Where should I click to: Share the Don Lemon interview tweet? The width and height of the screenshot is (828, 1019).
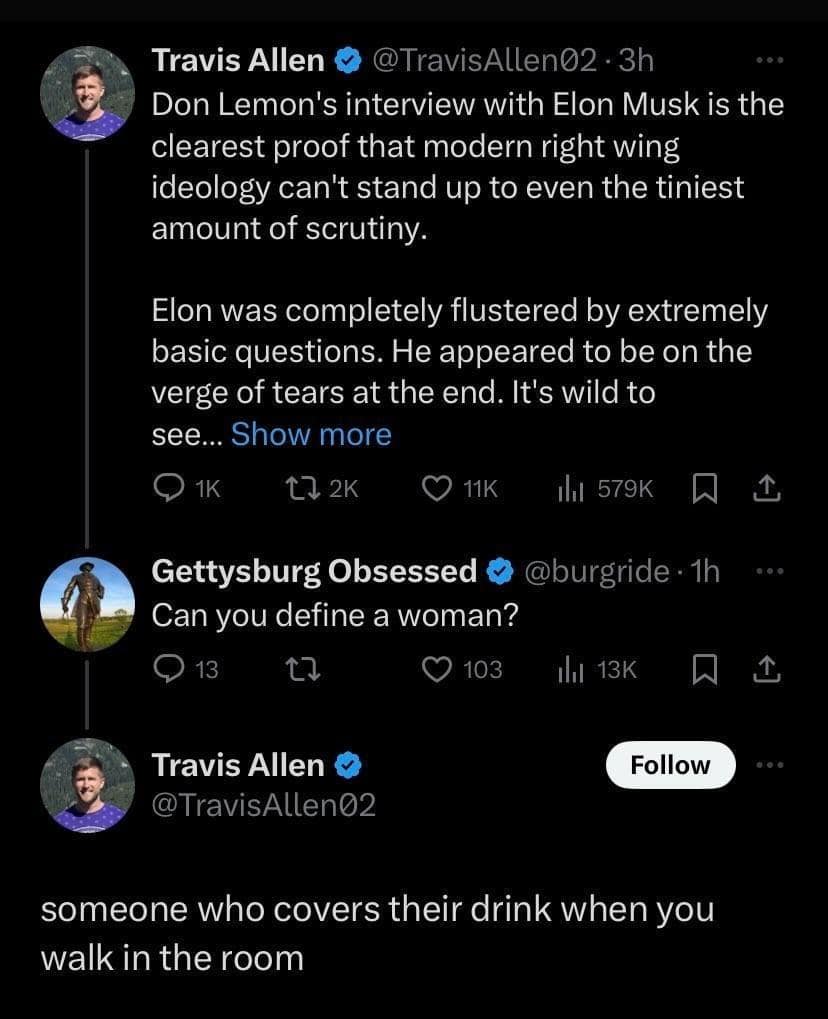765,488
